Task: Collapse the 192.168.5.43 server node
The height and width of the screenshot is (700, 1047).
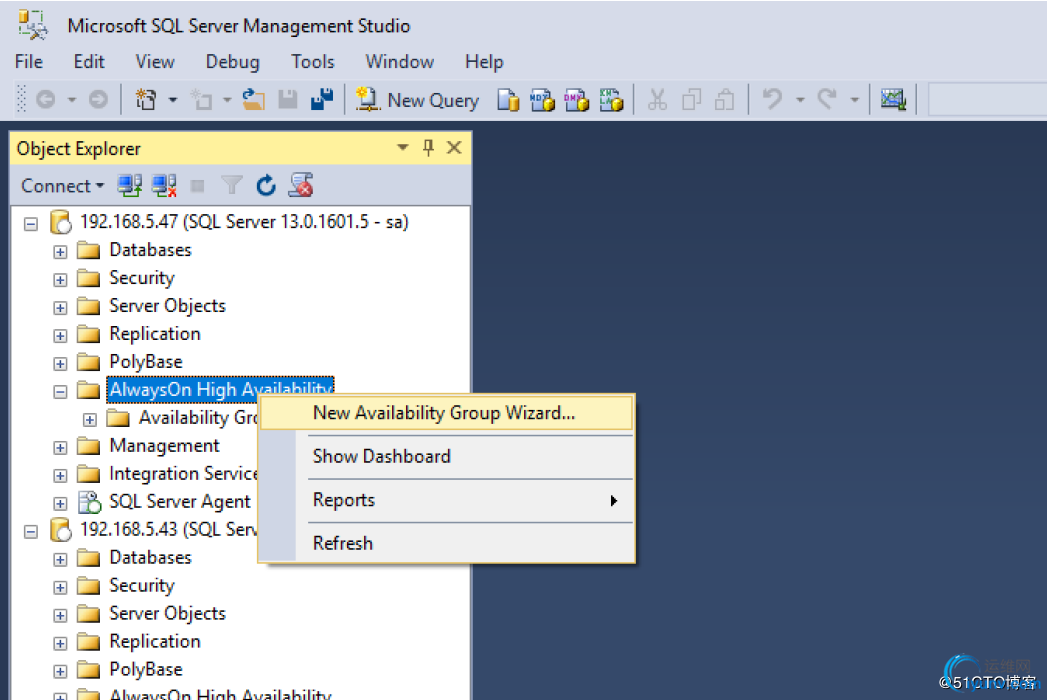Action: (31, 532)
